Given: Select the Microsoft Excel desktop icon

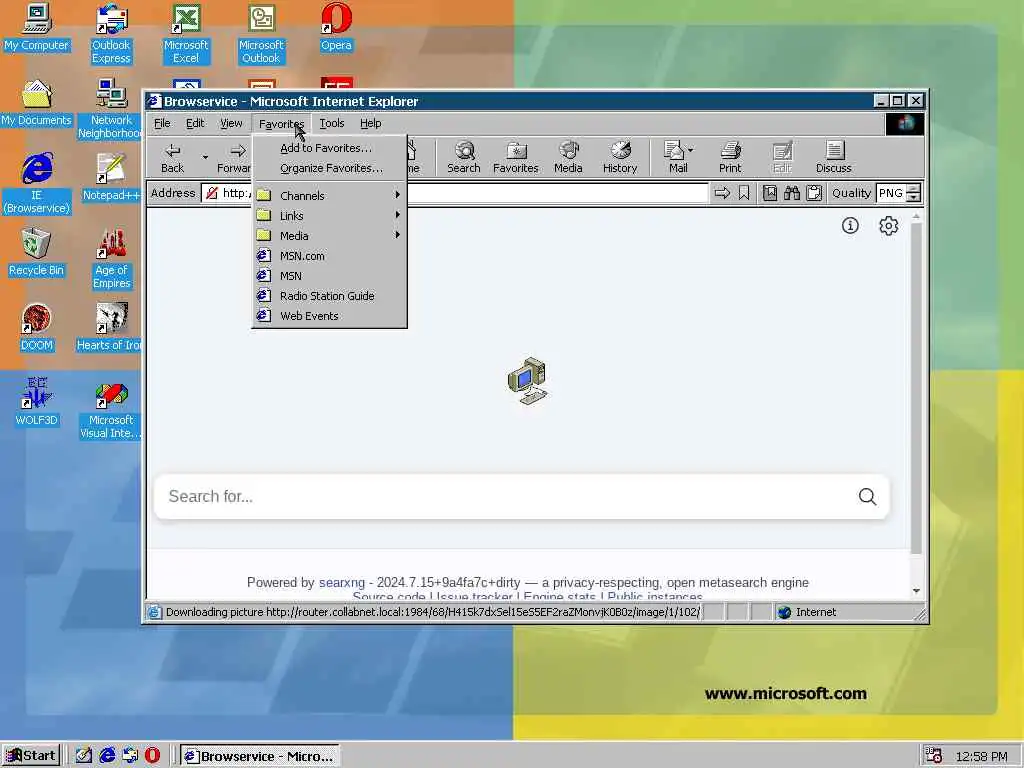Looking at the screenshot, I should 186,34.
